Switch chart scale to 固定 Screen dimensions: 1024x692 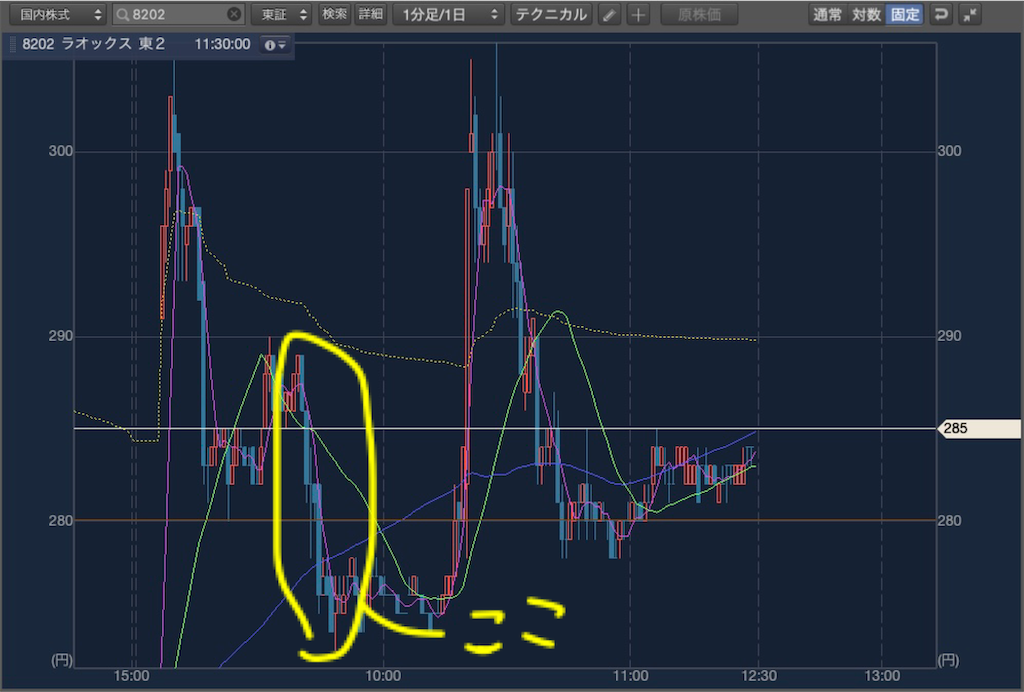click(904, 14)
